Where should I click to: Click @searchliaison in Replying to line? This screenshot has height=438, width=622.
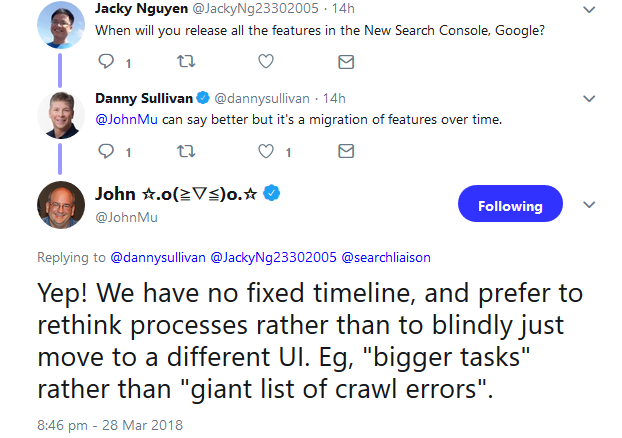pos(386,257)
